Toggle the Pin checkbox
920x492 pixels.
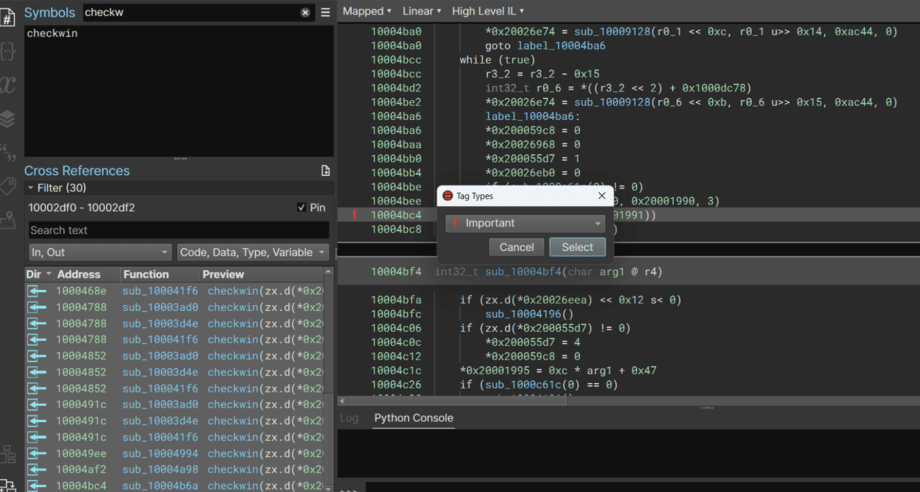(x=302, y=208)
